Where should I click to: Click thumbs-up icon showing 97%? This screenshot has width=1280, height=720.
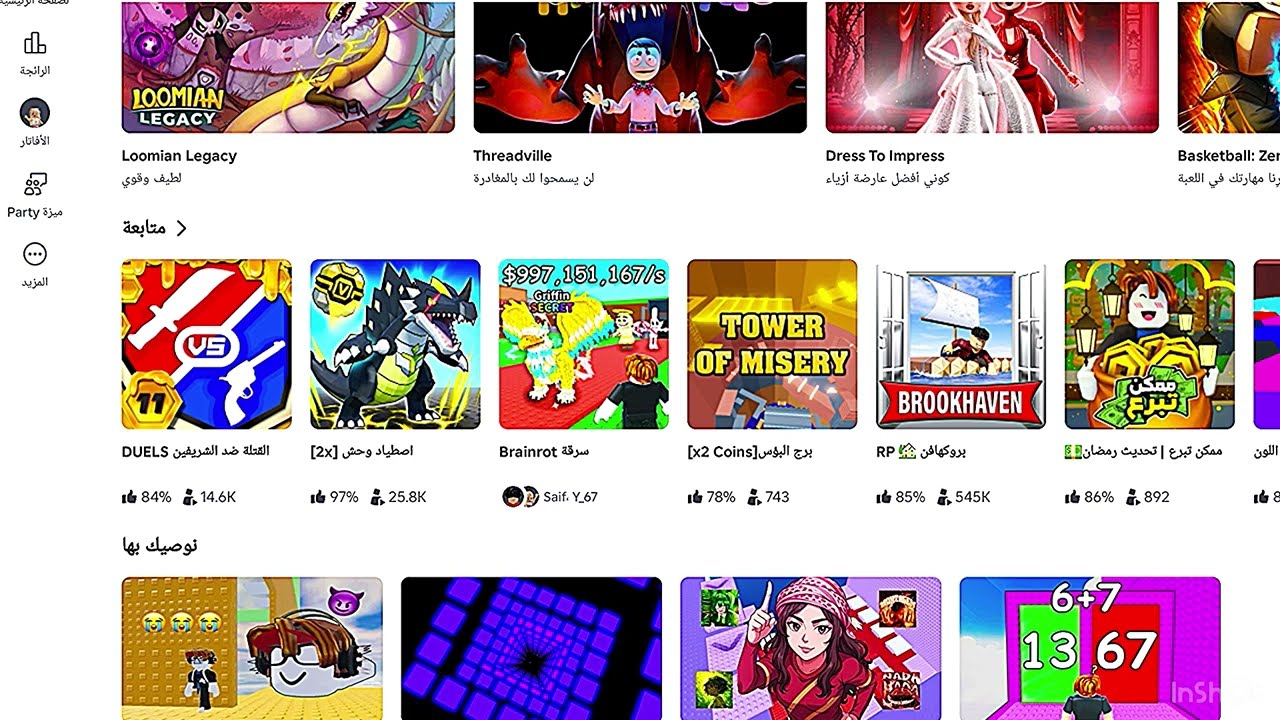point(318,497)
